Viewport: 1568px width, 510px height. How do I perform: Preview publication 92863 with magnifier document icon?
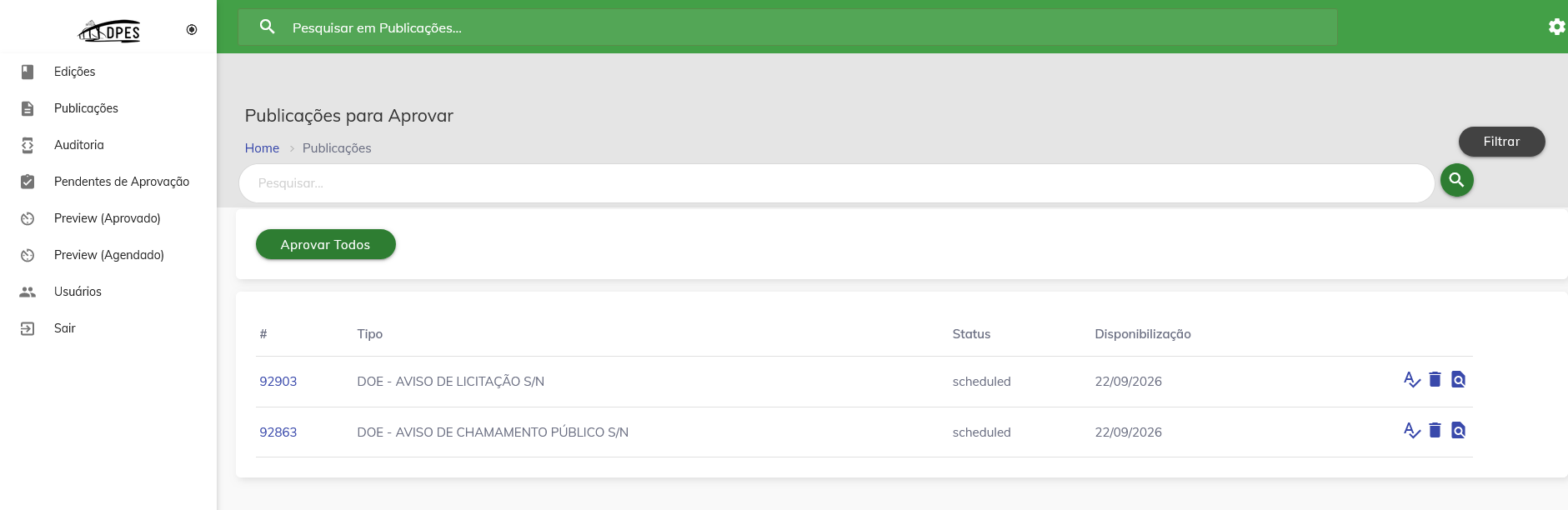click(x=1458, y=431)
